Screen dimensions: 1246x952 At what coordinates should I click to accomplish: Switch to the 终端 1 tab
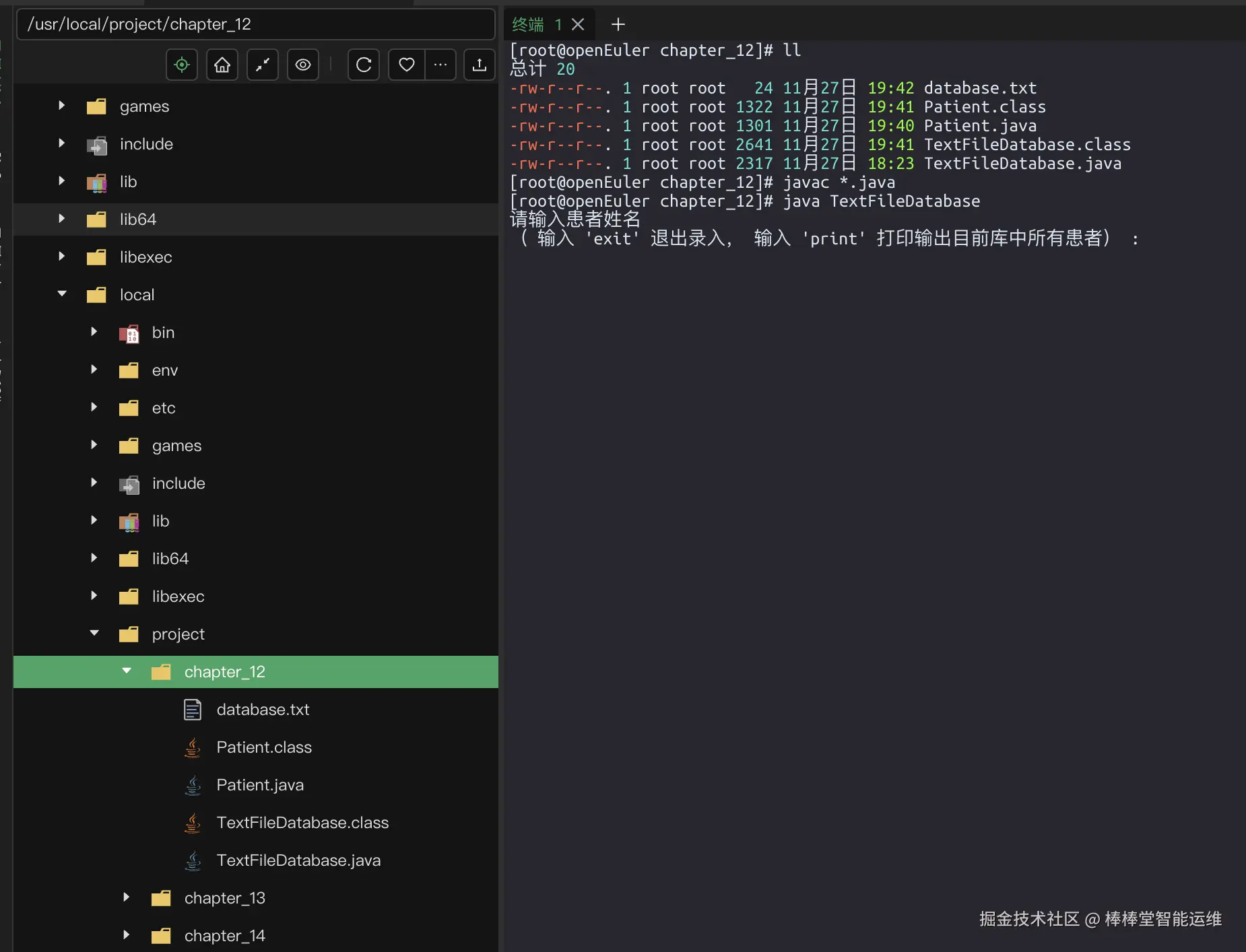pos(536,25)
